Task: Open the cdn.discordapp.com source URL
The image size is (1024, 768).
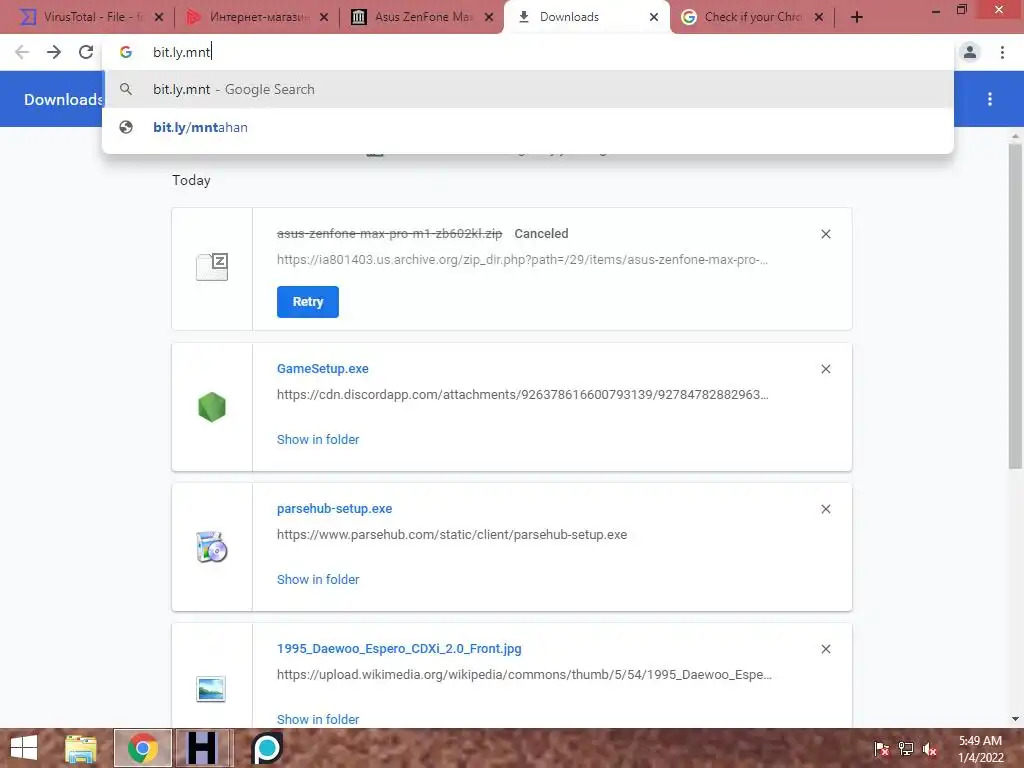Action: [x=522, y=395]
